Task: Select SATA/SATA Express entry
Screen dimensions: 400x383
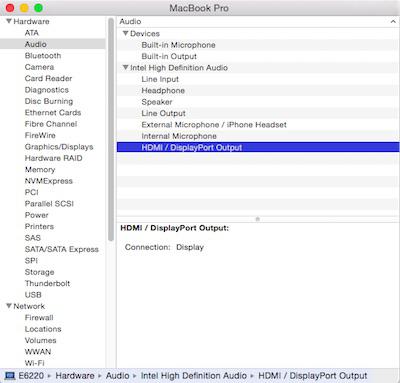Action: pos(62,249)
